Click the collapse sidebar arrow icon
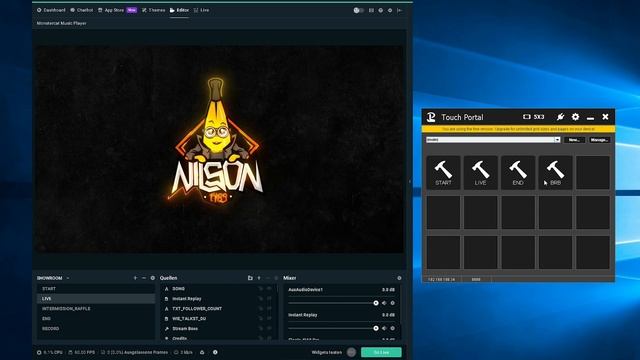 point(400,10)
